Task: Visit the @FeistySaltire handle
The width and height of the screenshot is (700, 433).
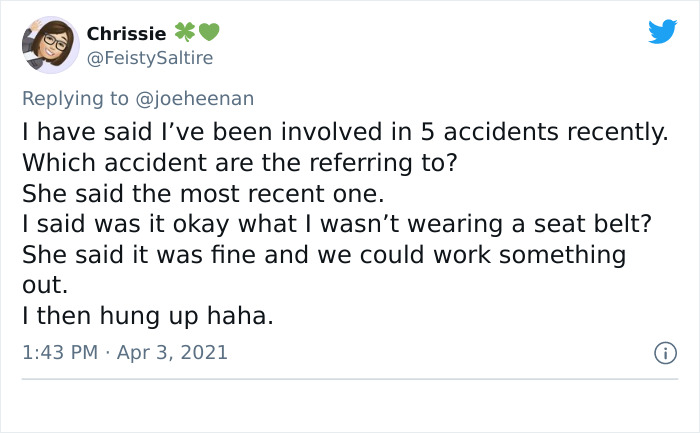Action: point(150,58)
